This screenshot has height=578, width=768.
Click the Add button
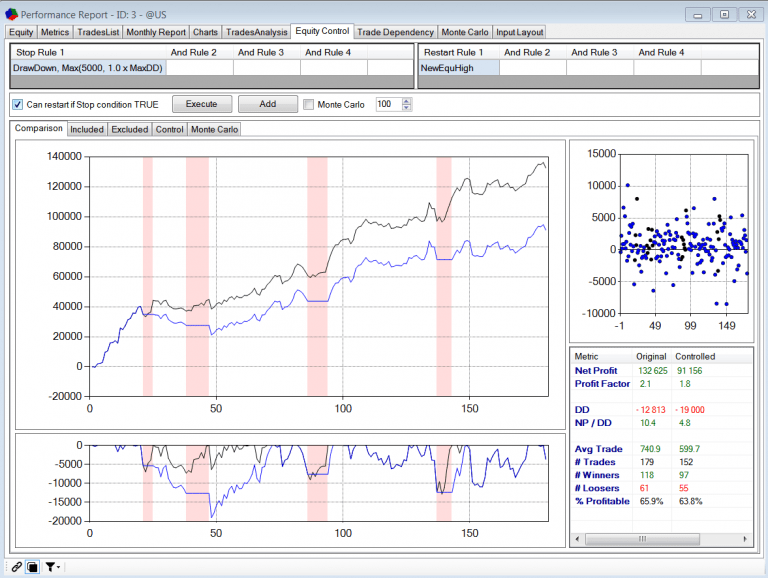[x=268, y=104]
